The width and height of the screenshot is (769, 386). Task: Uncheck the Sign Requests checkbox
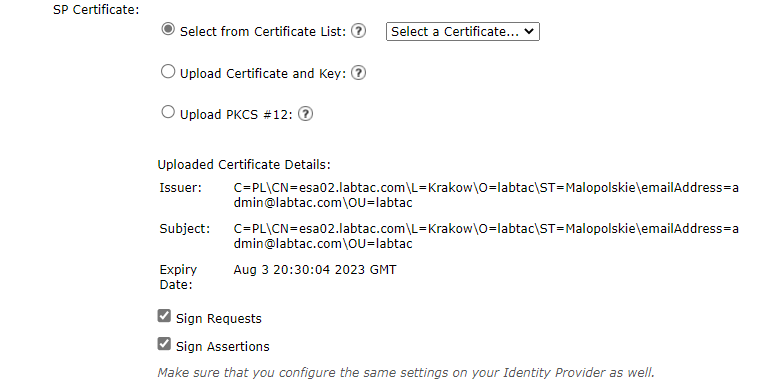click(x=164, y=316)
